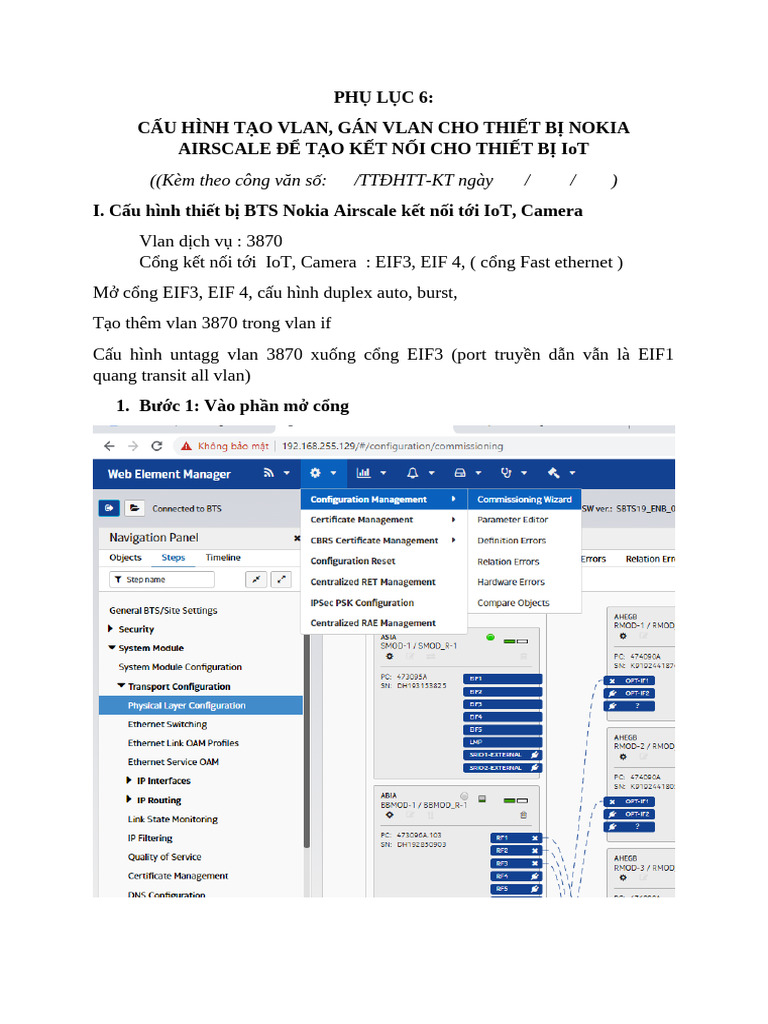Select Relation Errors in submenu
Image resolution: width=768 pixels, height=1024 pixels.
click(524, 562)
